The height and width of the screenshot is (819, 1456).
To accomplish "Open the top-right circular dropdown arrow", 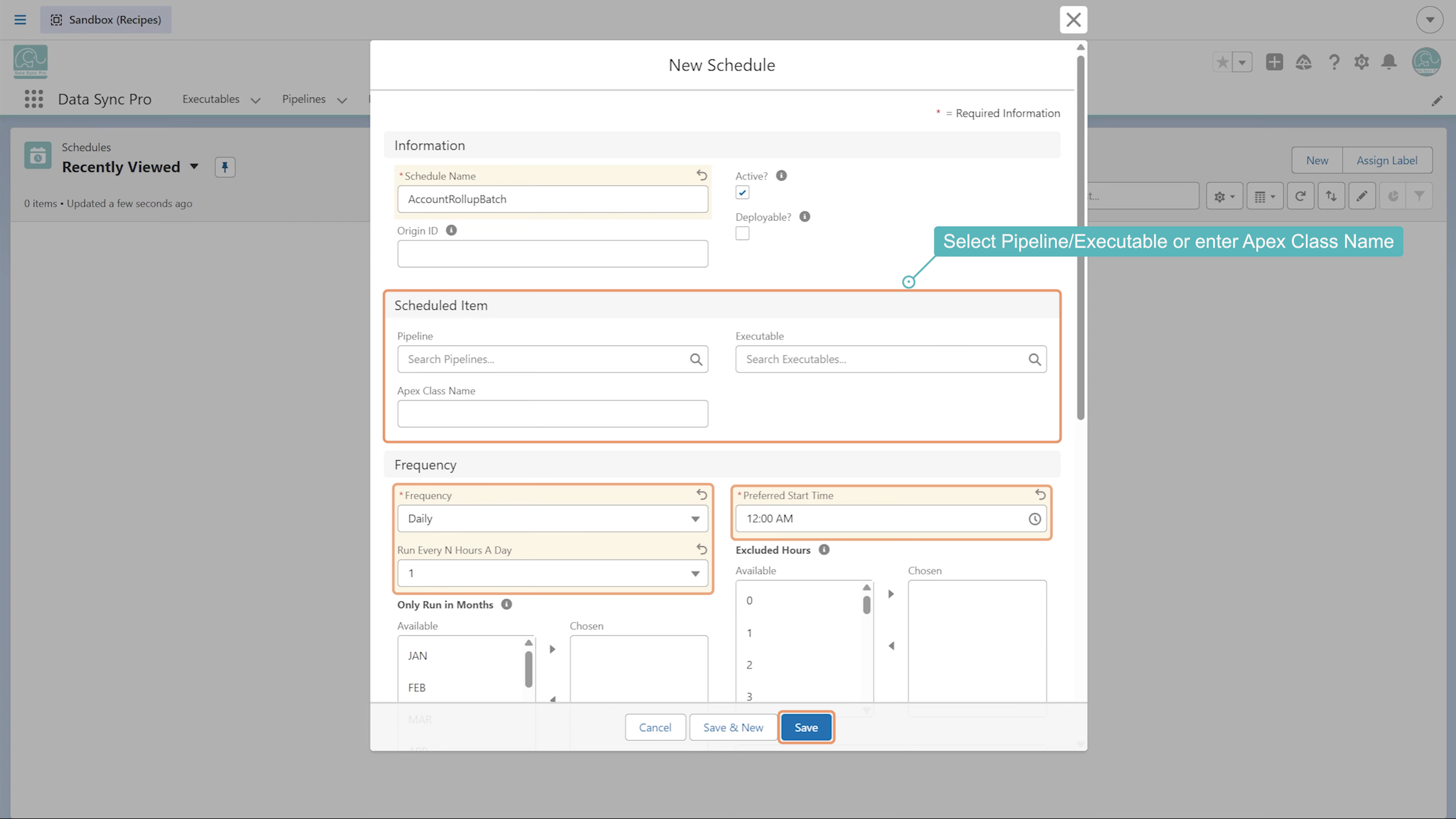I will pyautogui.click(x=1429, y=20).
